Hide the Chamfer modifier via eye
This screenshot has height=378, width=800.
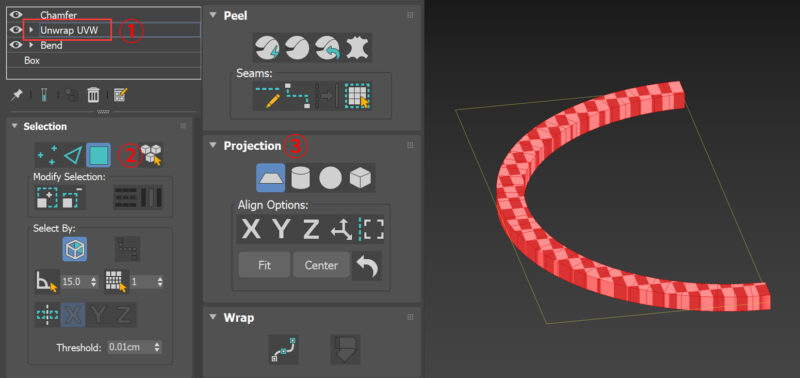16,15
